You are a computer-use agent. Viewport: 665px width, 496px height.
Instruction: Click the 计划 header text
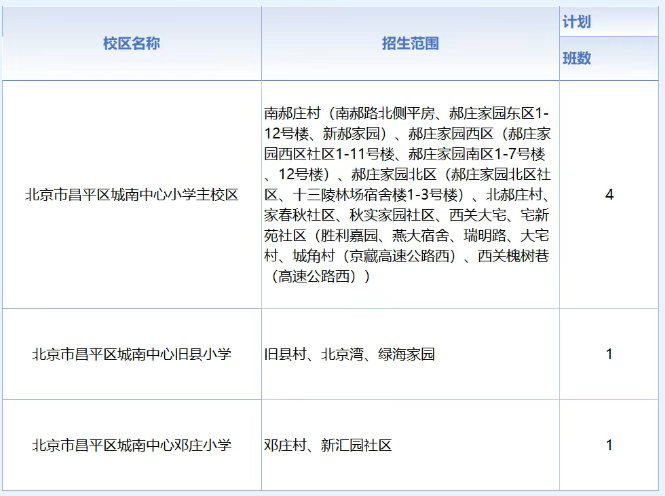[576, 22]
